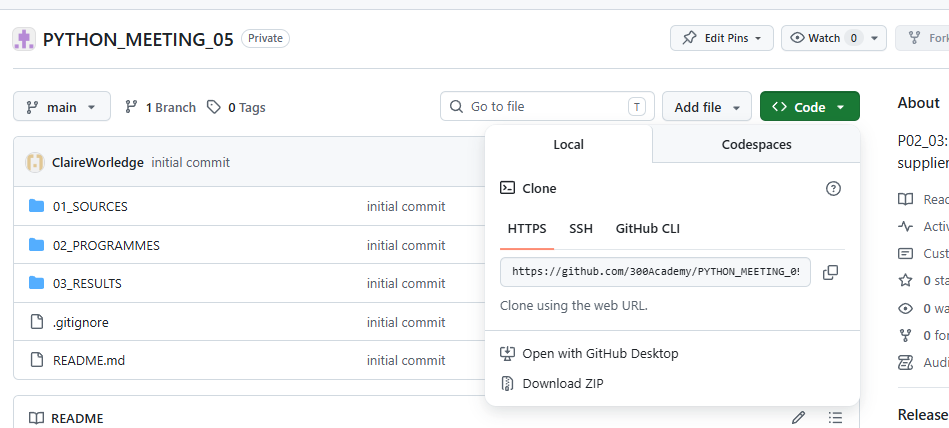Screen dimensions: 949x428
Task: Open the latest 'initial commit' message link beside ClaireWorledge
Action: tap(191, 162)
